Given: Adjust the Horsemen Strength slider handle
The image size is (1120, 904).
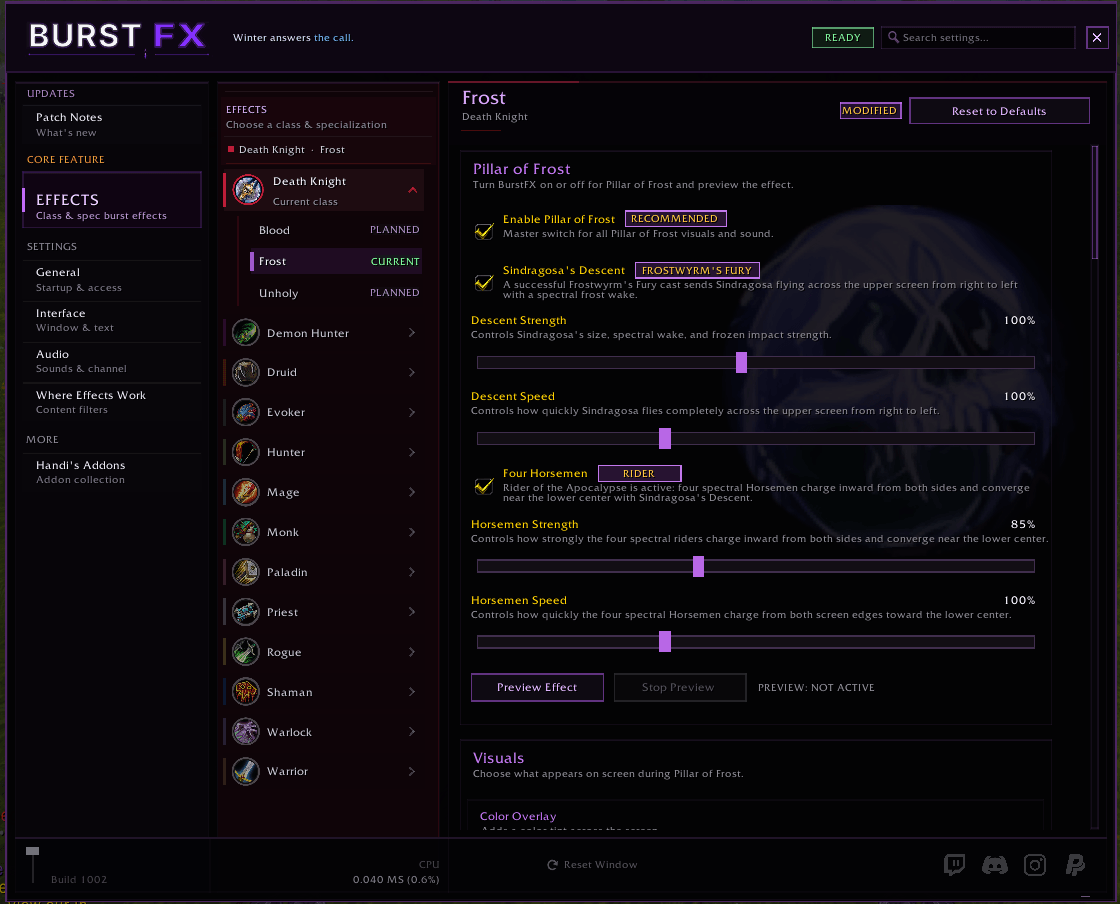Looking at the screenshot, I should (x=699, y=566).
